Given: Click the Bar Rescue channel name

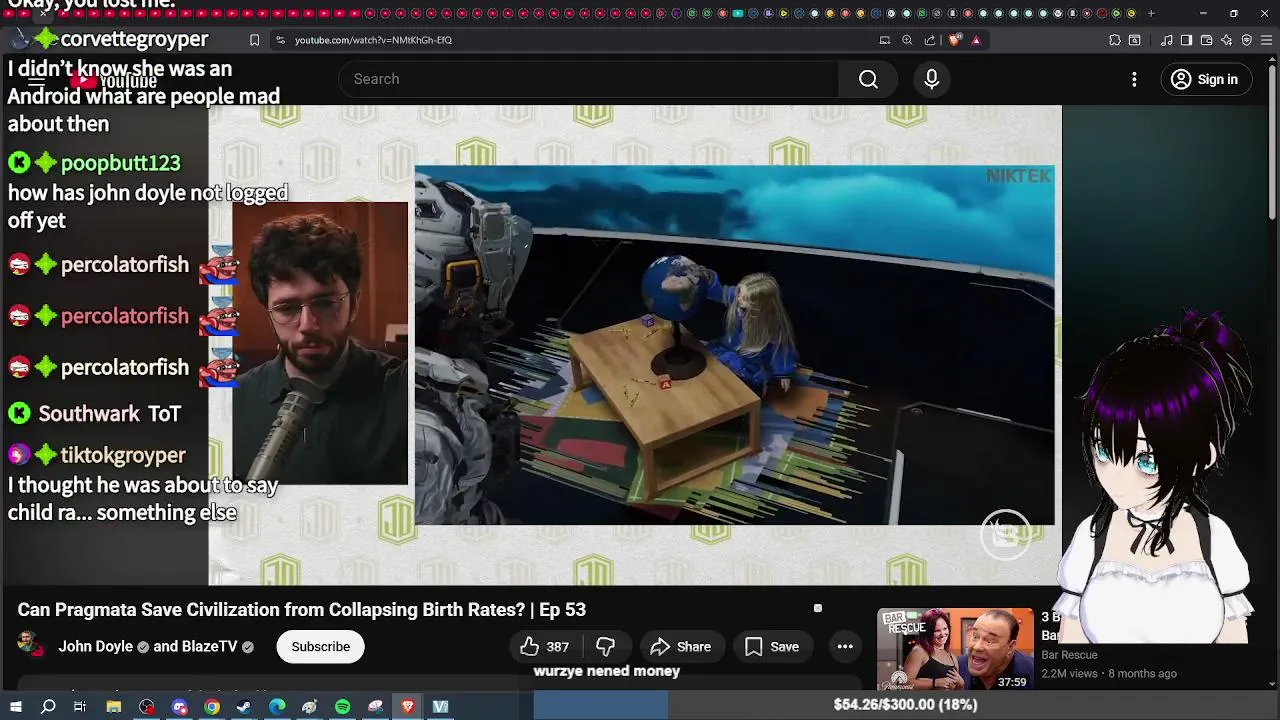Looking at the screenshot, I should [1069, 655].
